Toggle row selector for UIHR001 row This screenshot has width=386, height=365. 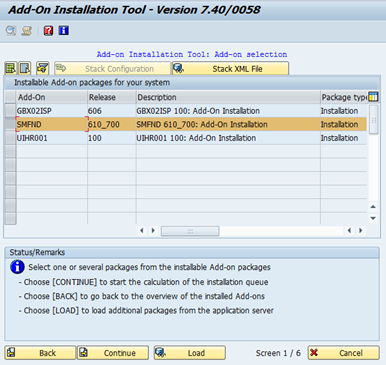click(10, 138)
